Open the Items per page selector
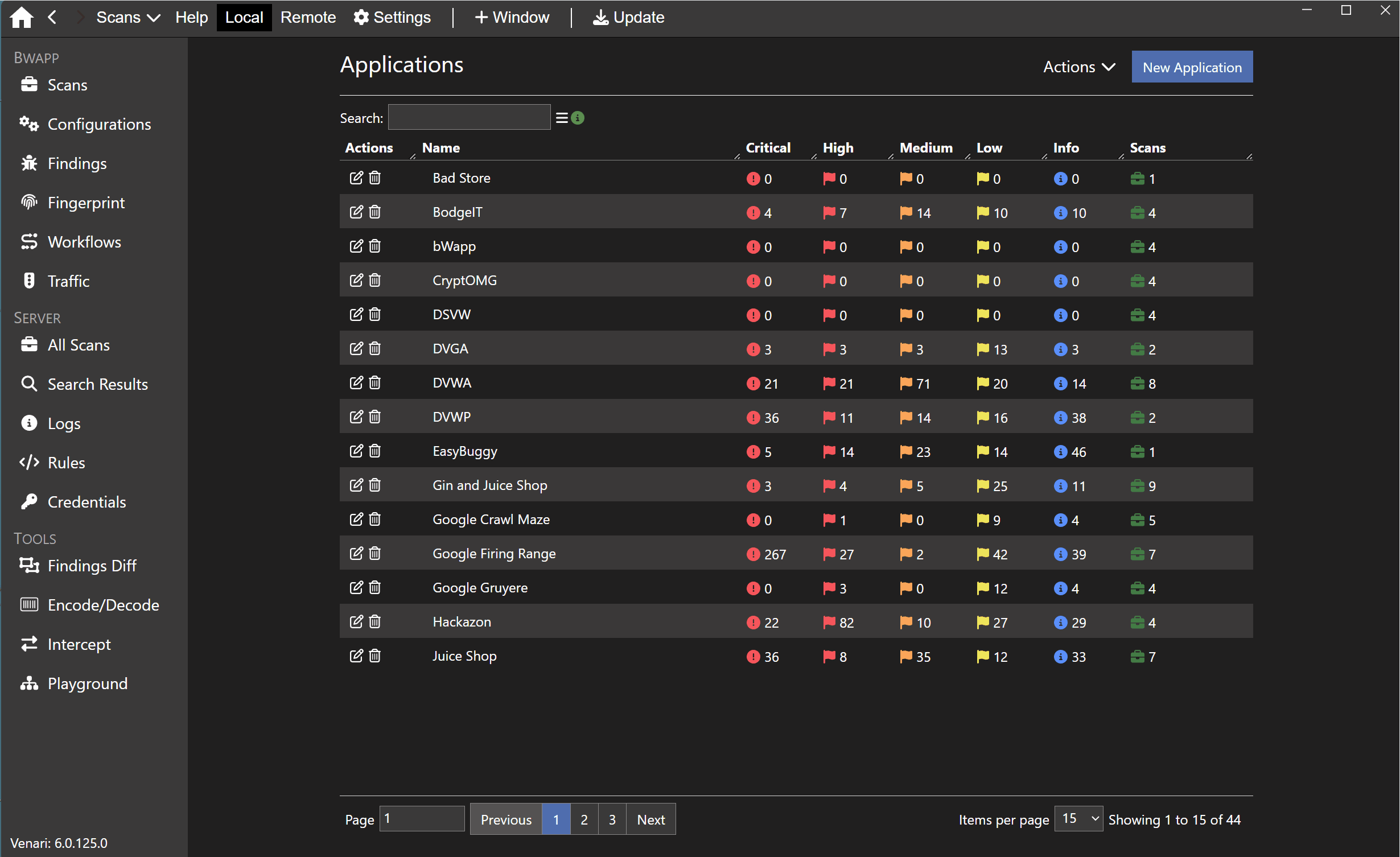This screenshot has height=857, width=1400. (1078, 819)
